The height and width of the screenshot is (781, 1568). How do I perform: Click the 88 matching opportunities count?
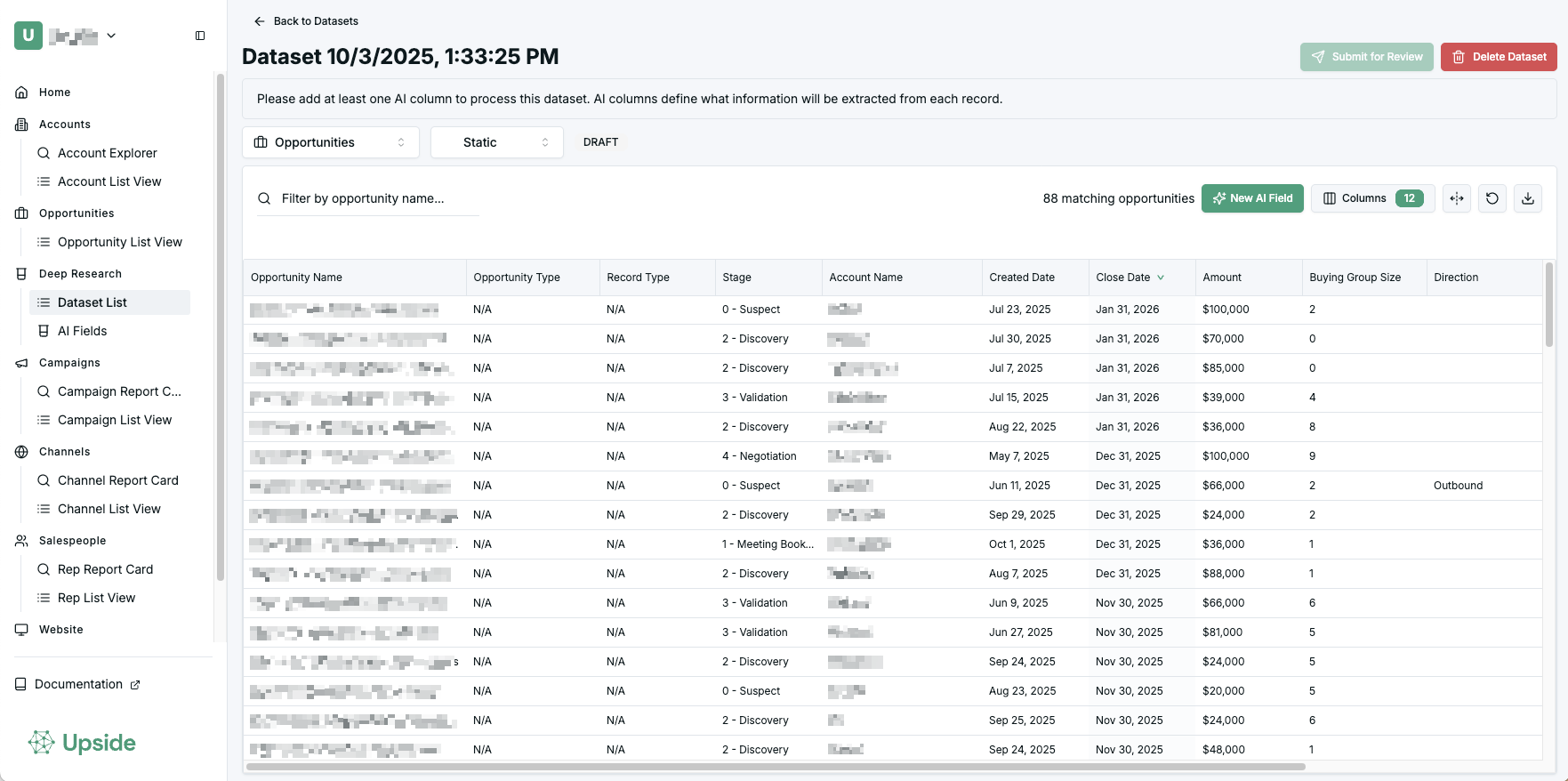pos(1118,198)
